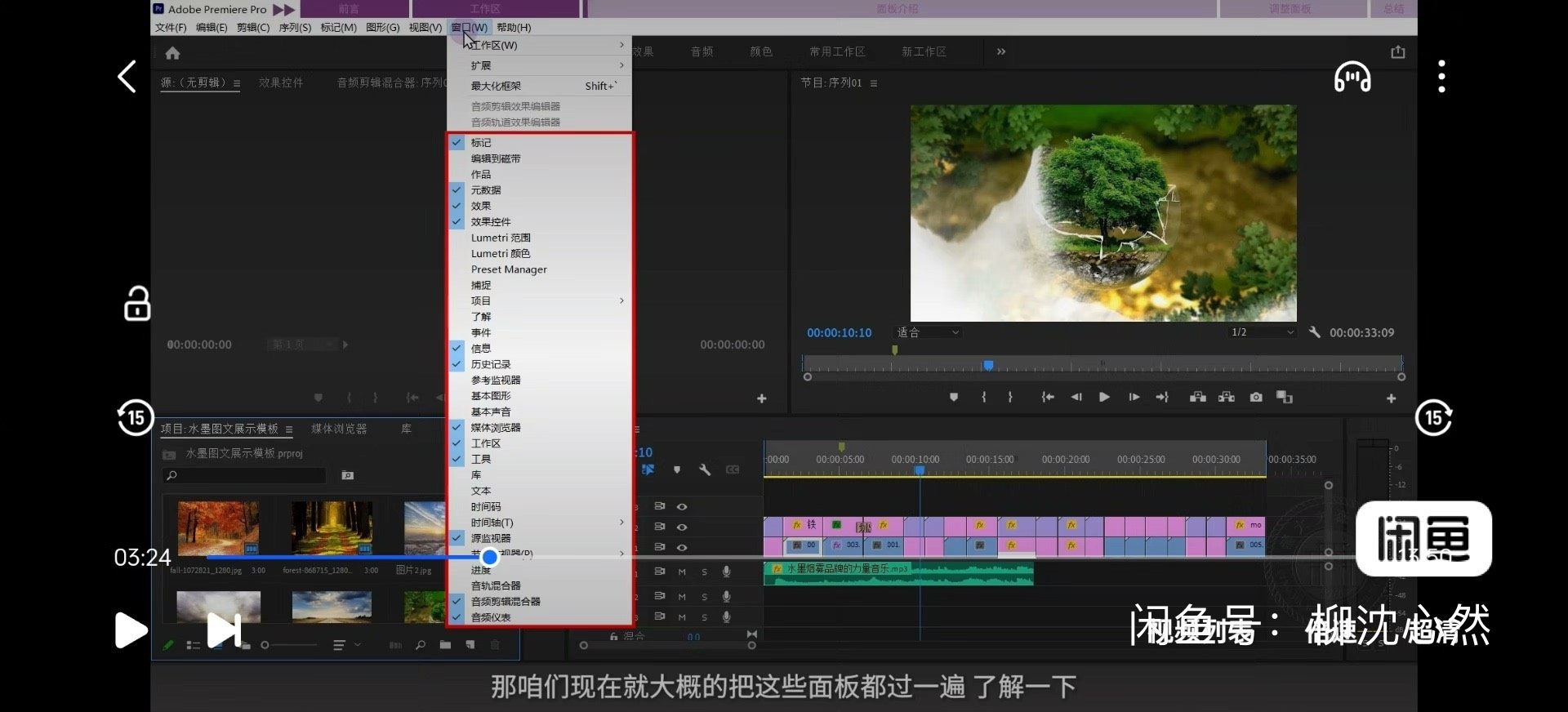1568x712 pixels.
Task: Open the 1/2 playback resolution dropdown
Action: pyautogui.click(x=1262, y=332)
